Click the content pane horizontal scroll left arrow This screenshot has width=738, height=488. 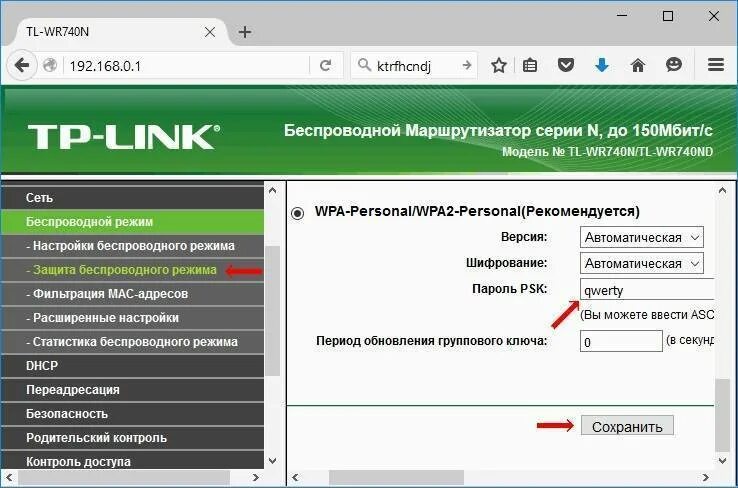click(295, 478)
